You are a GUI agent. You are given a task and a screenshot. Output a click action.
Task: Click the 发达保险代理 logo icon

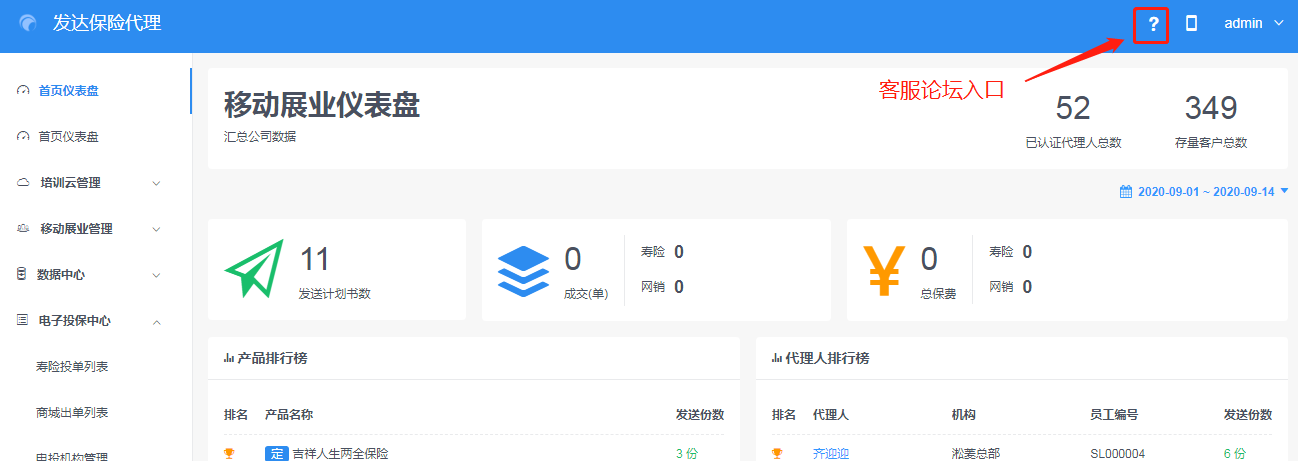[x=28, y=24]
